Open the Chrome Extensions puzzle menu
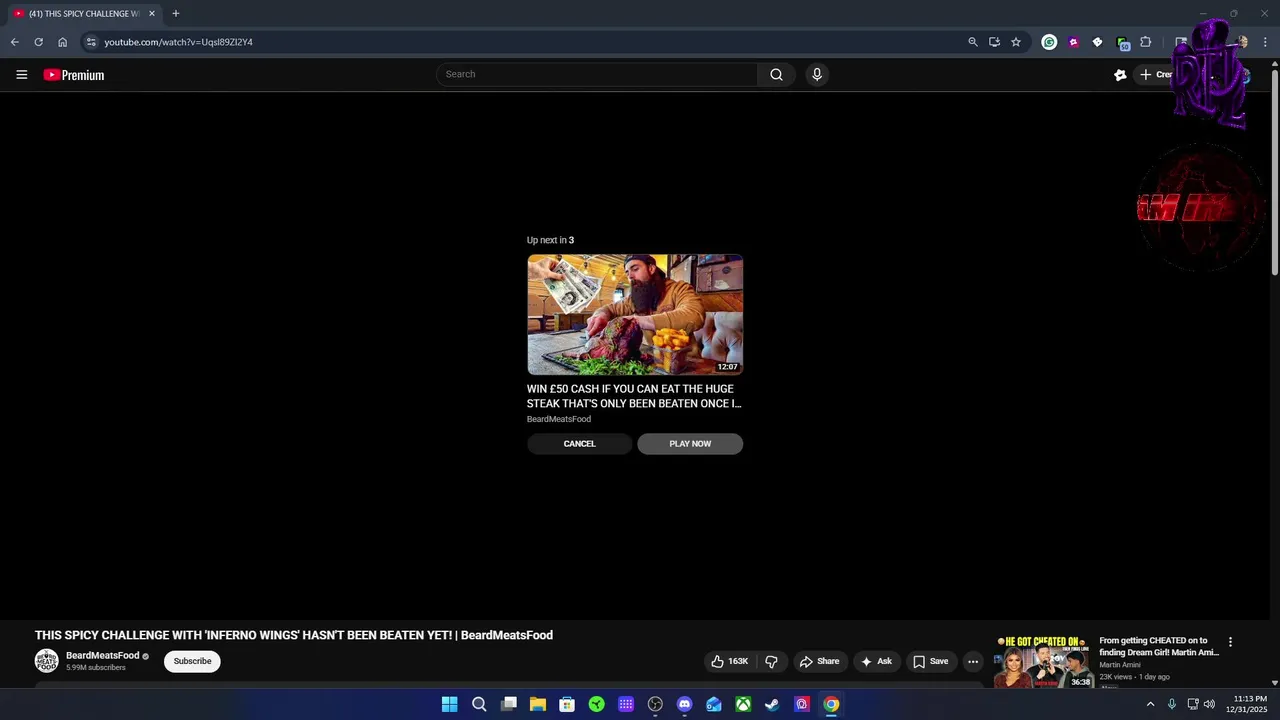Image resolution: width=1280 pixels, height=720 pixels. 1146,42
